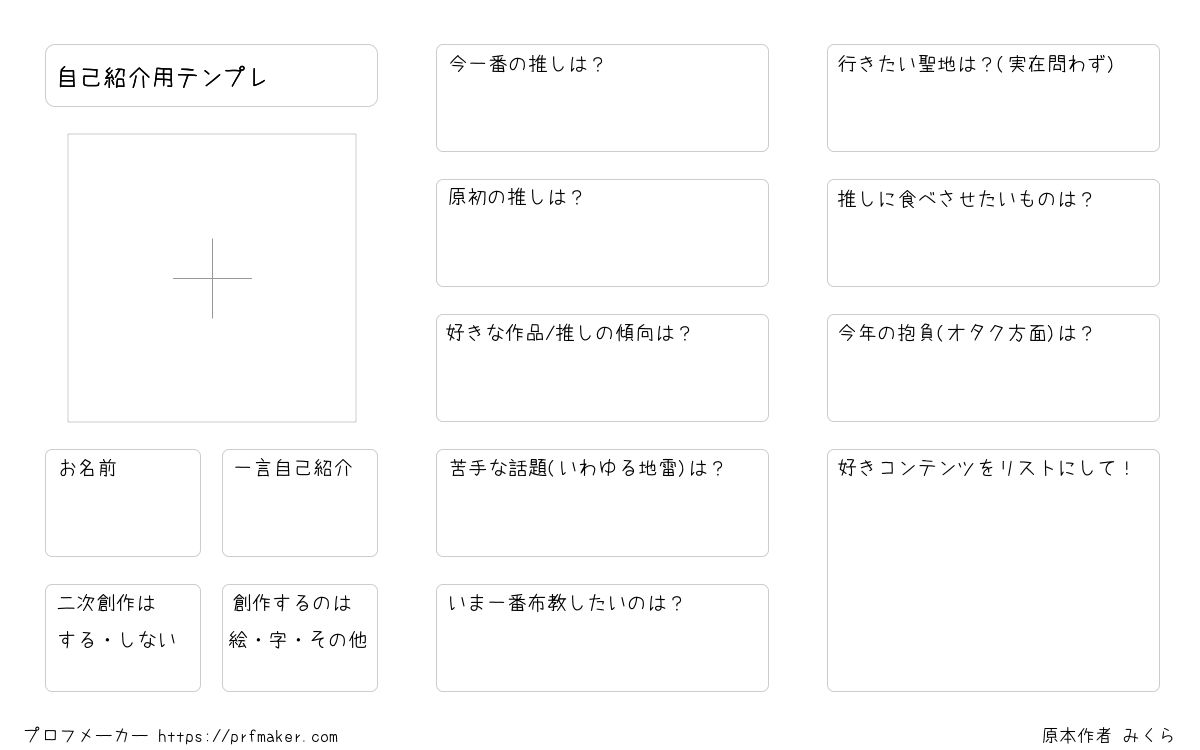The image size is (1200, 750).
Task: Click the 好きコンテンツをリストにして! list box
Action: coord(993,570)
